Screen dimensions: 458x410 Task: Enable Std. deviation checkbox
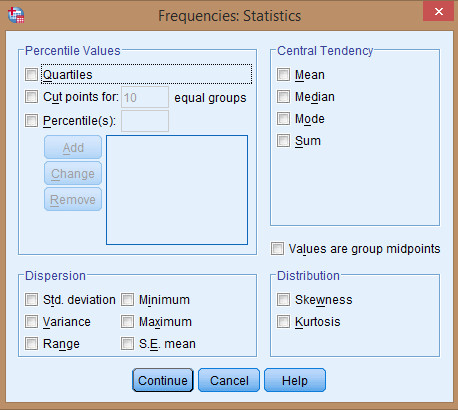click(x=31, y=300)
